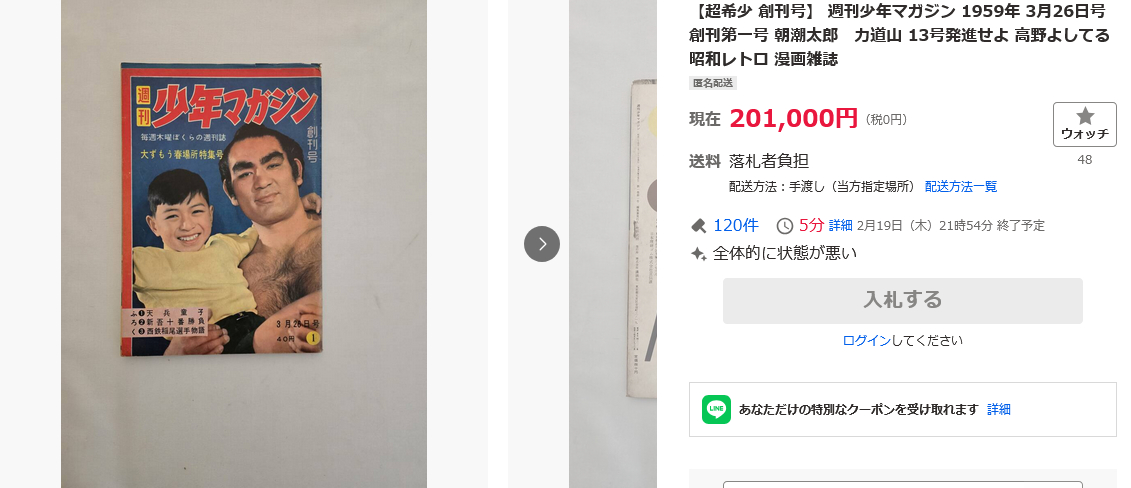Click the あなただけの特別なクーポン banner text
1131x488 pixels.
(x=858, y=409)
